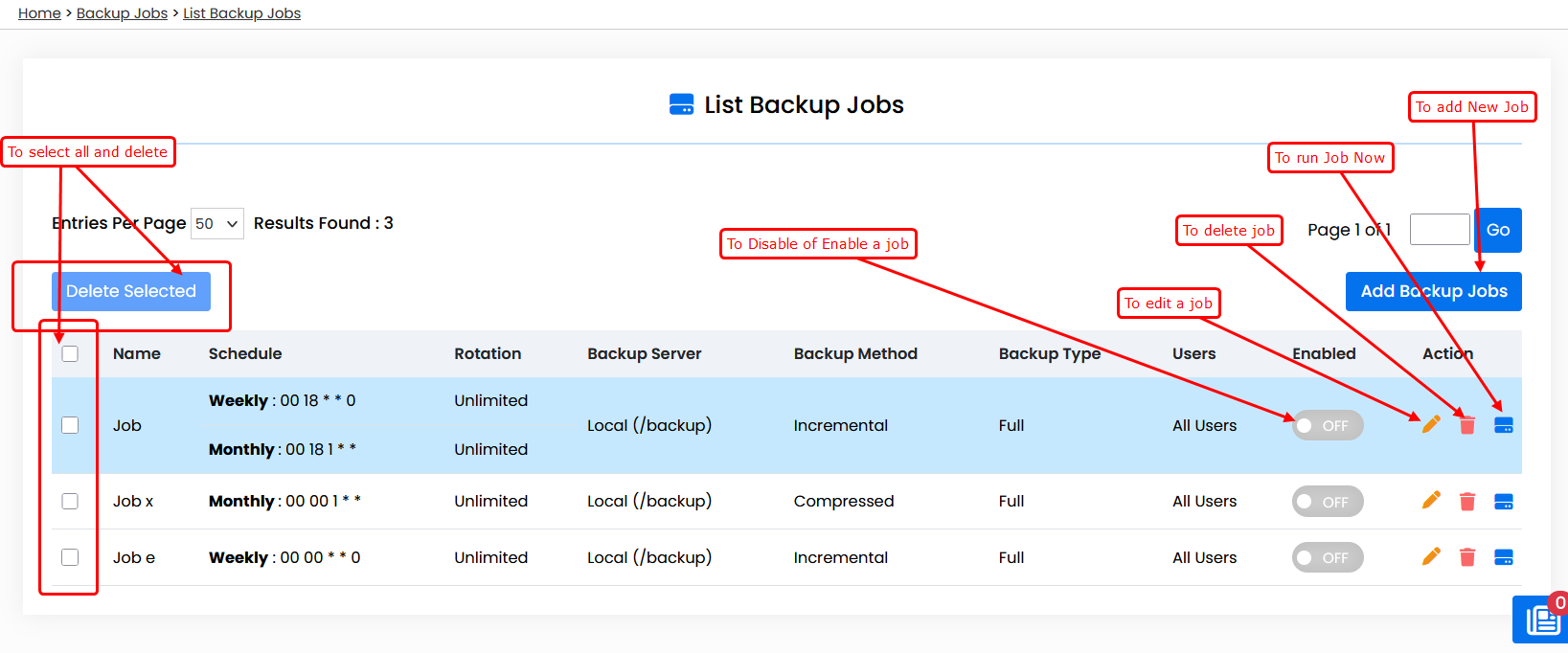Click 'Weekly : 00 00 * * 0' schedule

(x=284, y=557)
